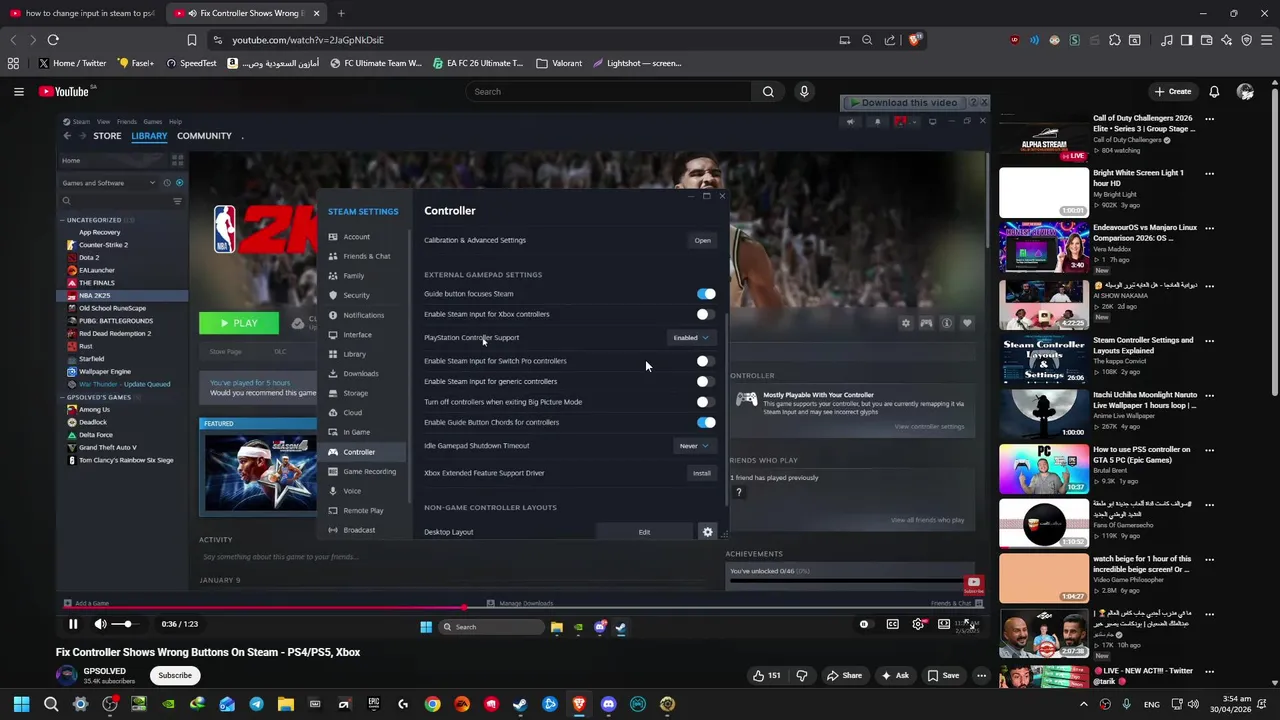The image size is (1280, 720).
Task: Start YouTube voice search microphone
Action: point(804,91)
